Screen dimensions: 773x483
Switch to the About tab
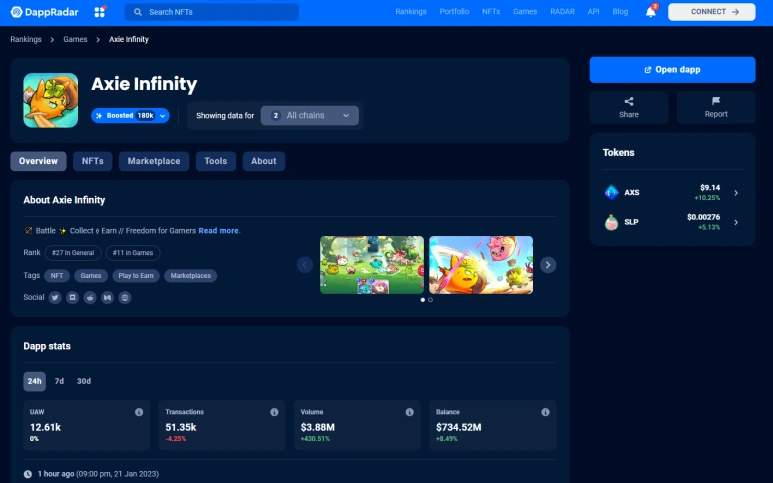pos(264,161)
